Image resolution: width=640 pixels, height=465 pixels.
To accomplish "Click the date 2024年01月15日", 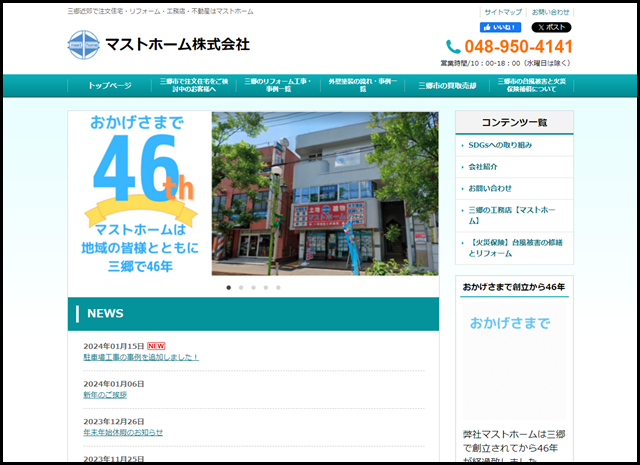I will 114,346.
